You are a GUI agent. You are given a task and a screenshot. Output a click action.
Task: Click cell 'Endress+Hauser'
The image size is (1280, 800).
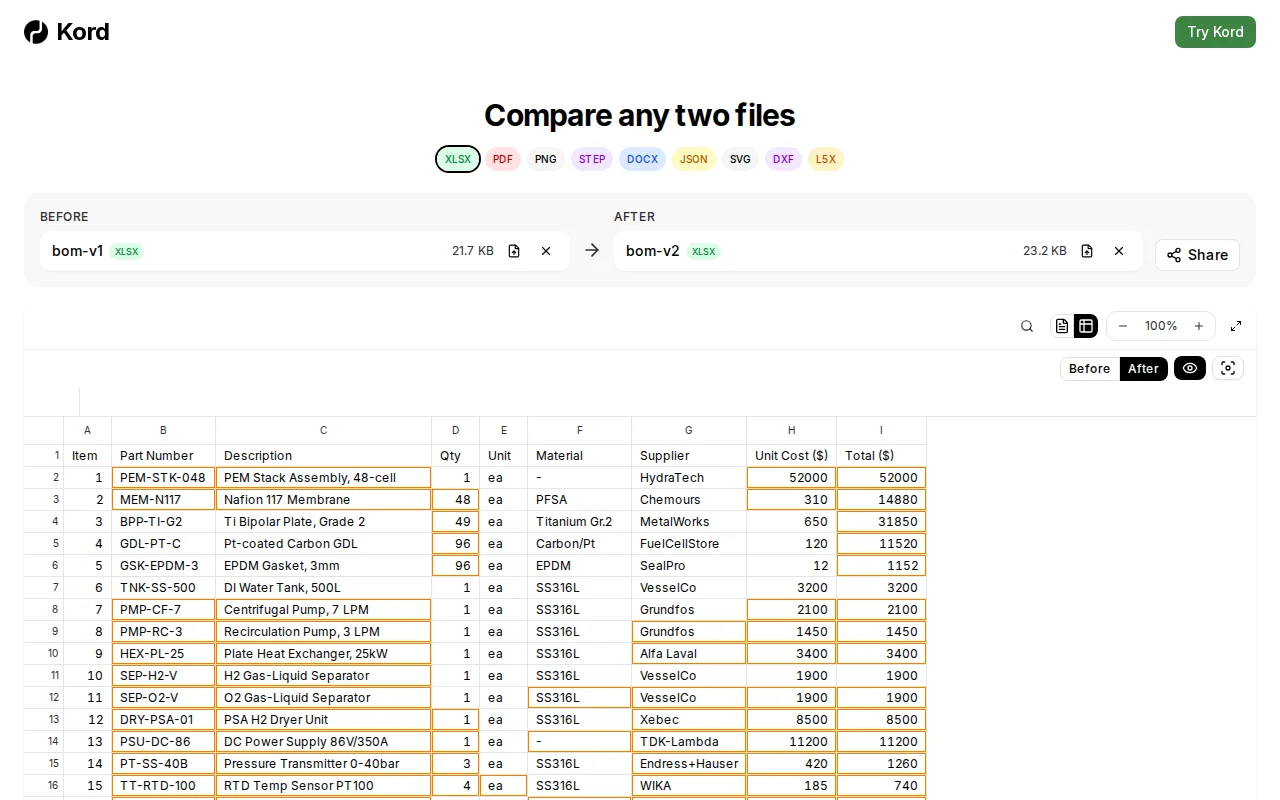(x=689, y=764)
